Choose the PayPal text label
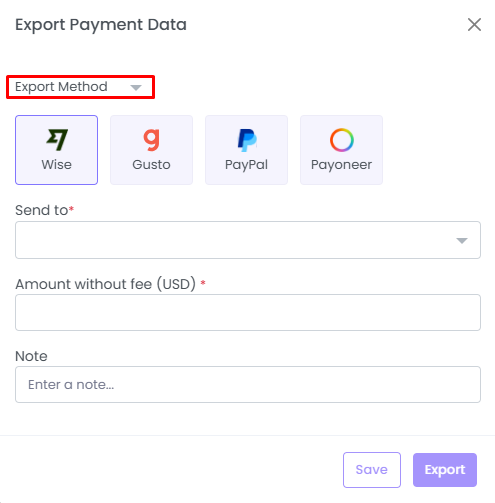Image resolution: width=495 pixels, height=503 pixels. click(246, 165)
